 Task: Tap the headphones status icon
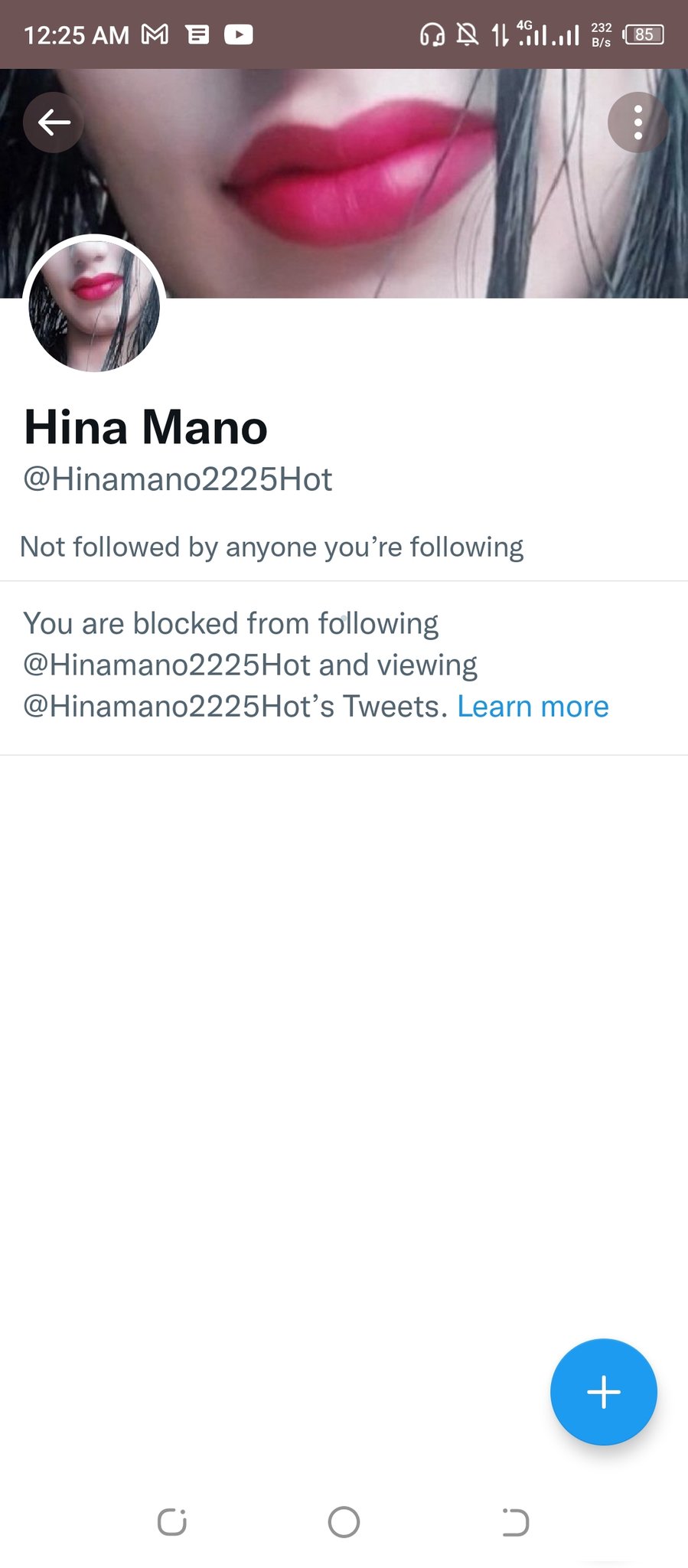pyautogui.click(x=432, y=34)
